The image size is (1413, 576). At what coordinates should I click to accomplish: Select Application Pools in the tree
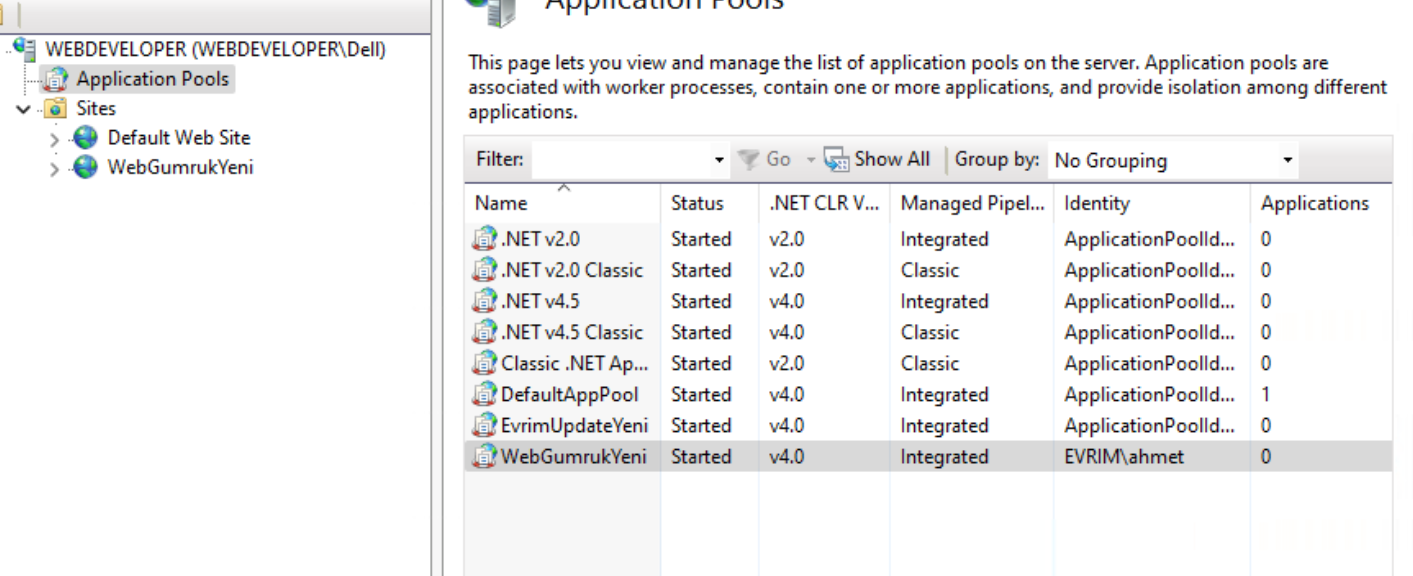point(152,79)
